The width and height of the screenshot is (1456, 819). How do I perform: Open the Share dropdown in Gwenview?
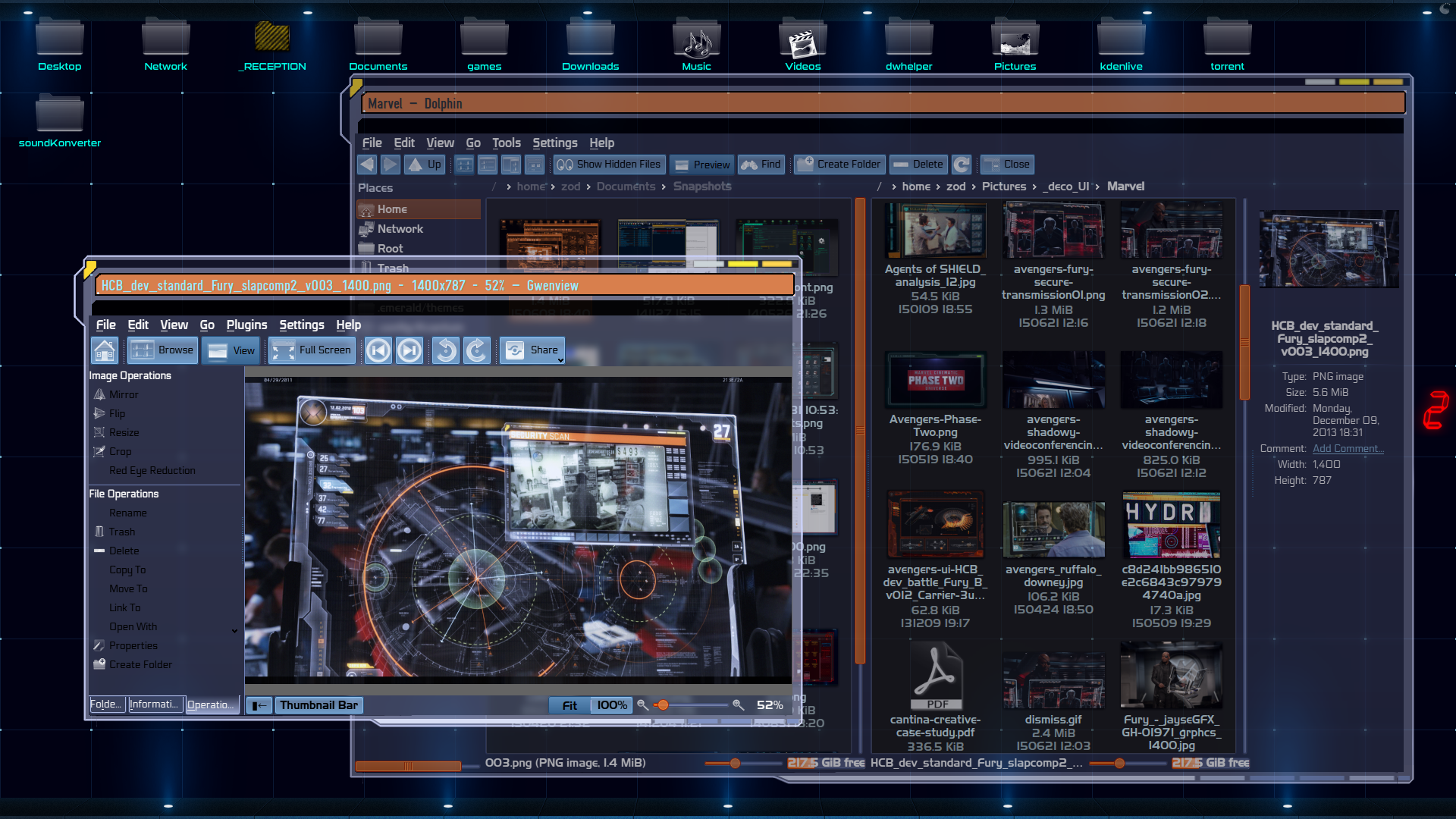click(x=533, y=350)
